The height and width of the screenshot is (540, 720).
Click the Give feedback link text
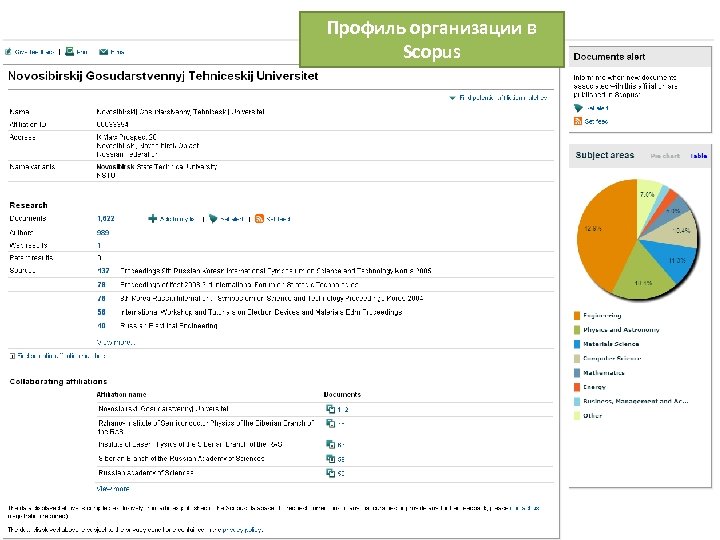tap(34, 52)
